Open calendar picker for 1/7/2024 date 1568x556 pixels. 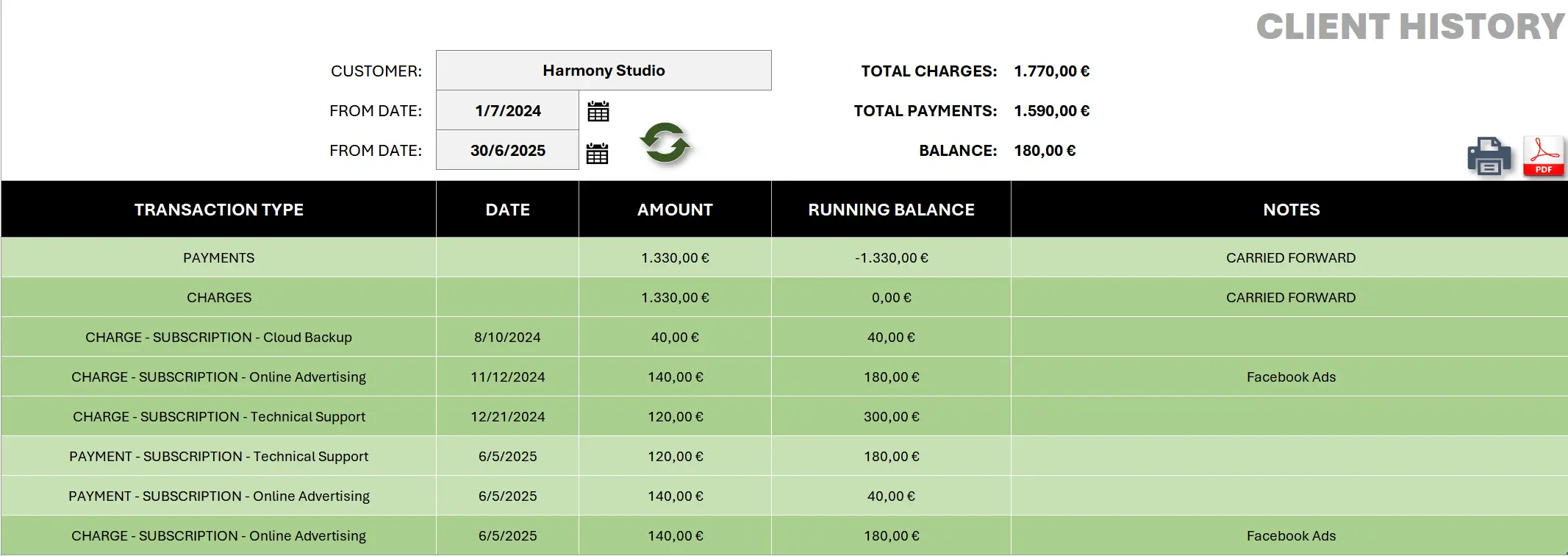coord(598,112)
